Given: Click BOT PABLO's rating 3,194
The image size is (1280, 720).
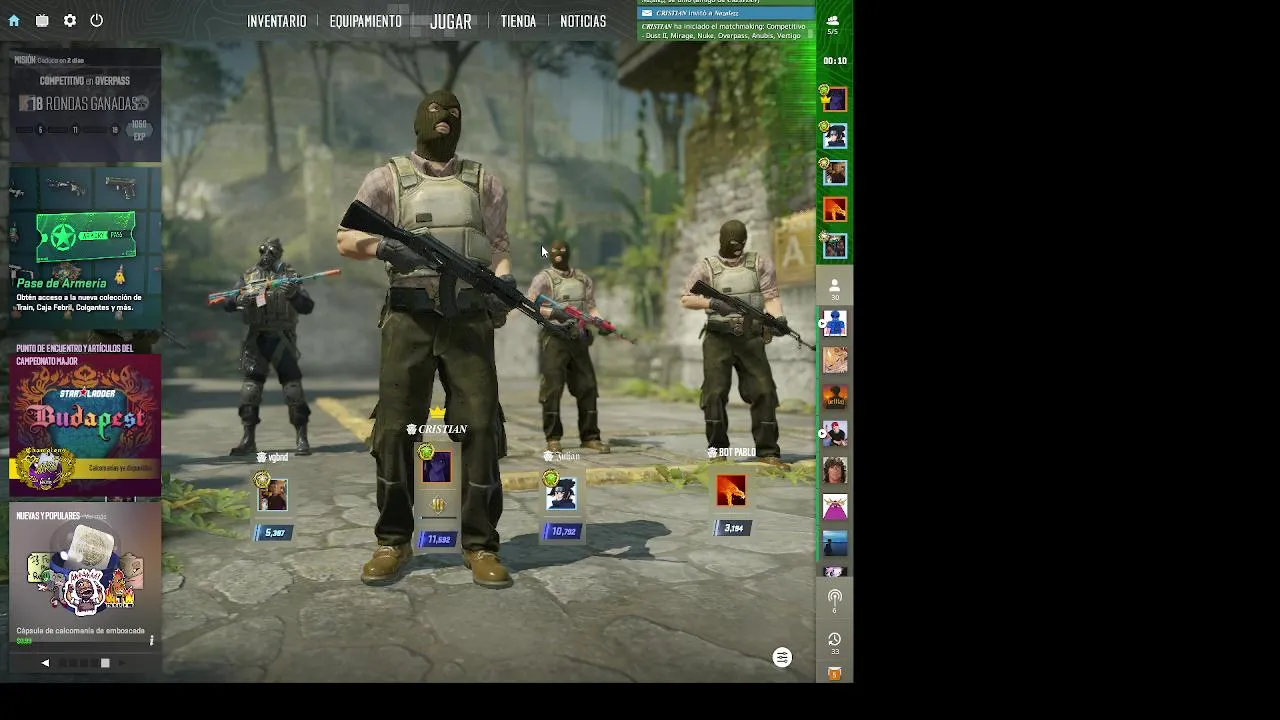Looking at the screenshot, I should click(732, 528).
